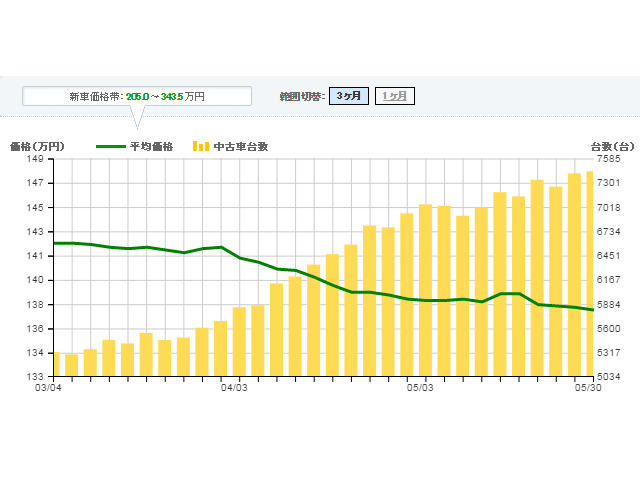
Task: Click the yellow 中古車台数 legend bar icon
Action: point(201,146)
